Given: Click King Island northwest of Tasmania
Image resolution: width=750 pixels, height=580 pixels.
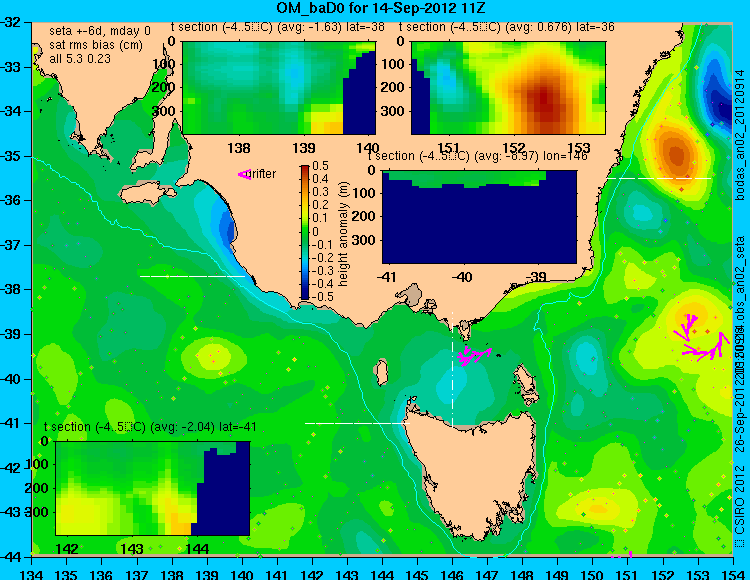Looking at the screenshot, I should 381,372.
